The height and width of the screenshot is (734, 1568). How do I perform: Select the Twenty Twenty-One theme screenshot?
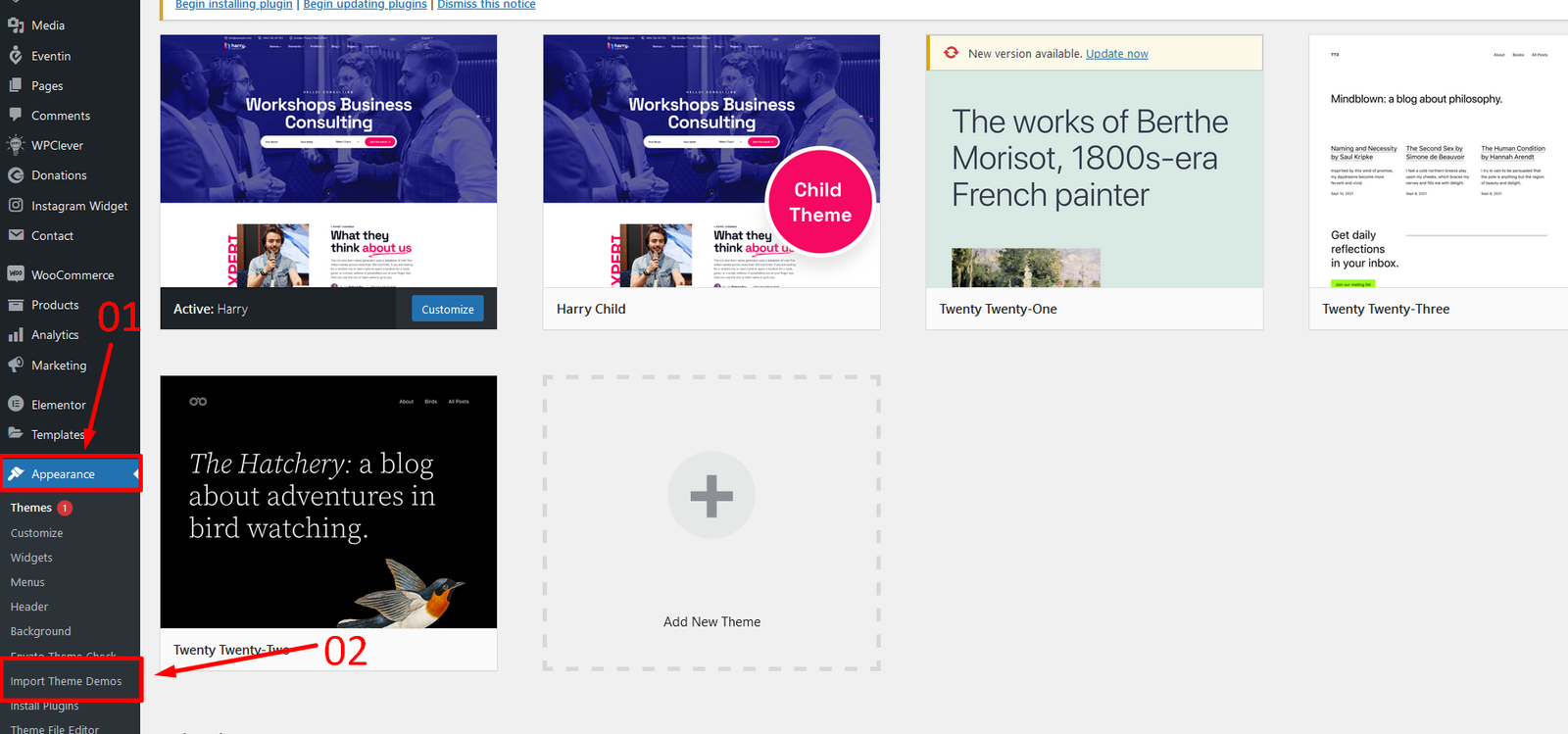(1095, 179)
